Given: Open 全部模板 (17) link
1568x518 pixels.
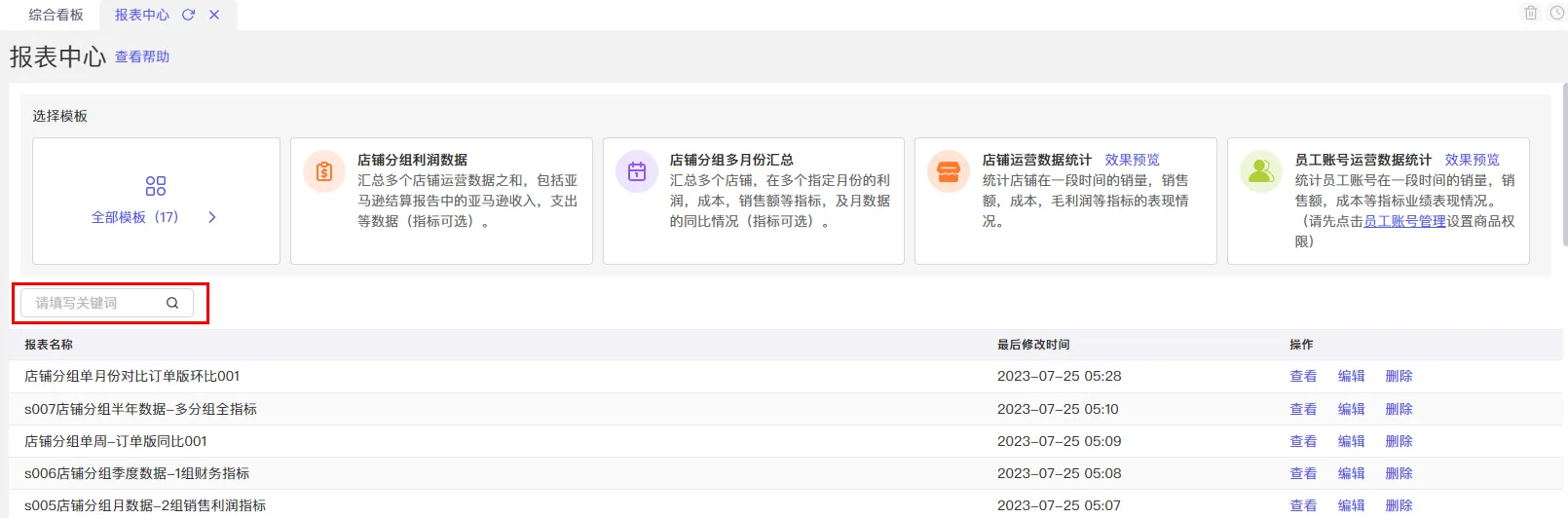Looking at the screenshot, I should point(135,217).
